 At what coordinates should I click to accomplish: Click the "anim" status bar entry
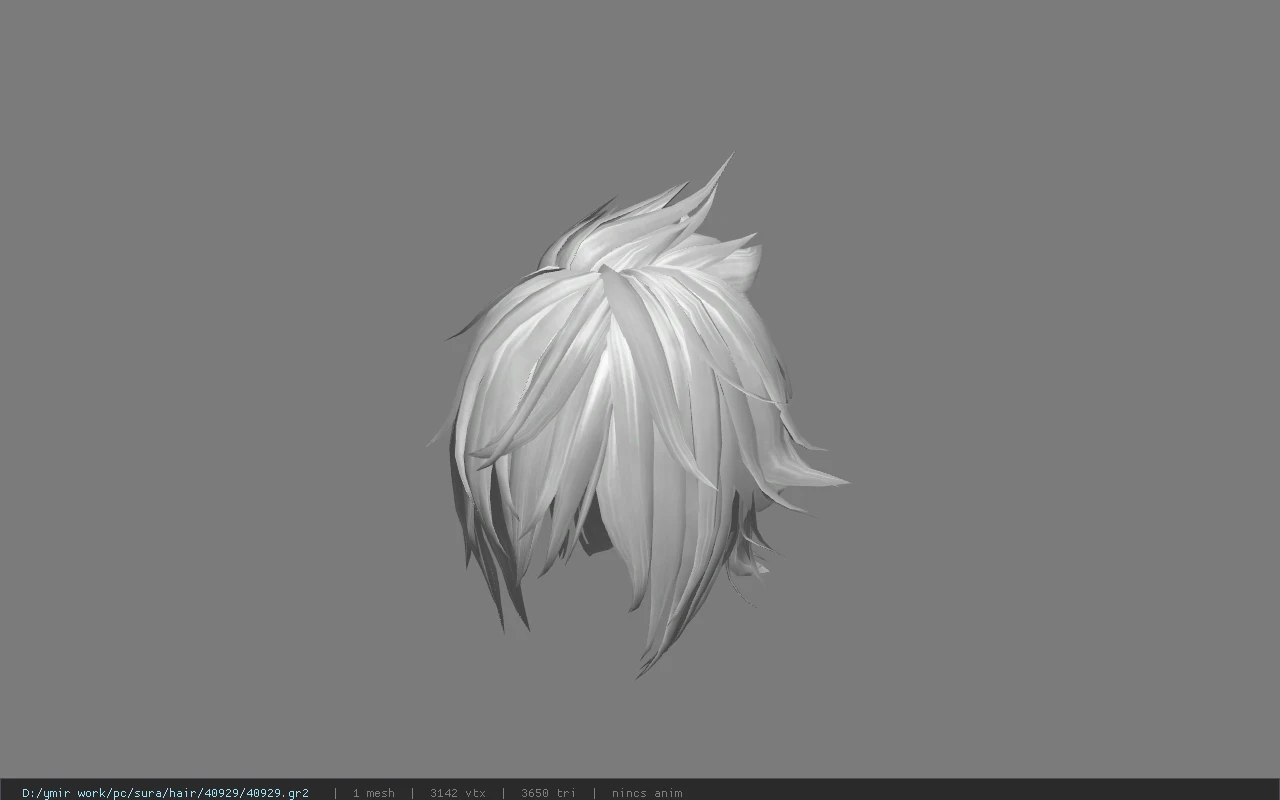point(647,793)
